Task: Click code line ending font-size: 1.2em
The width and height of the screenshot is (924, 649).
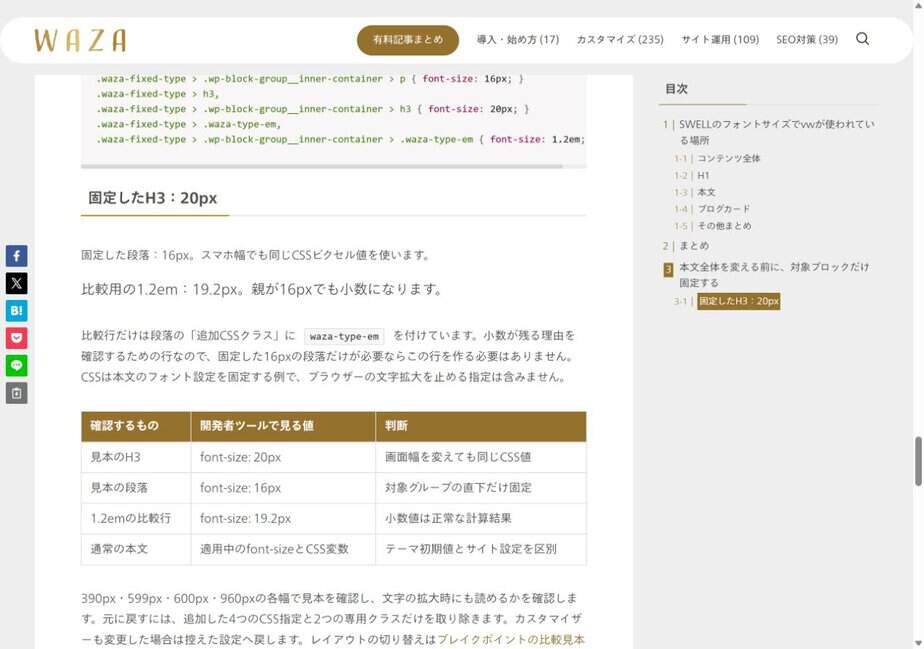Action: [341, 139]
